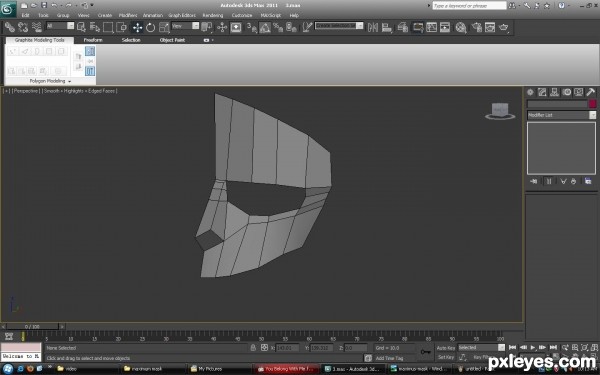Click Bind to Space Warp tool

click(x=36, y=27)
